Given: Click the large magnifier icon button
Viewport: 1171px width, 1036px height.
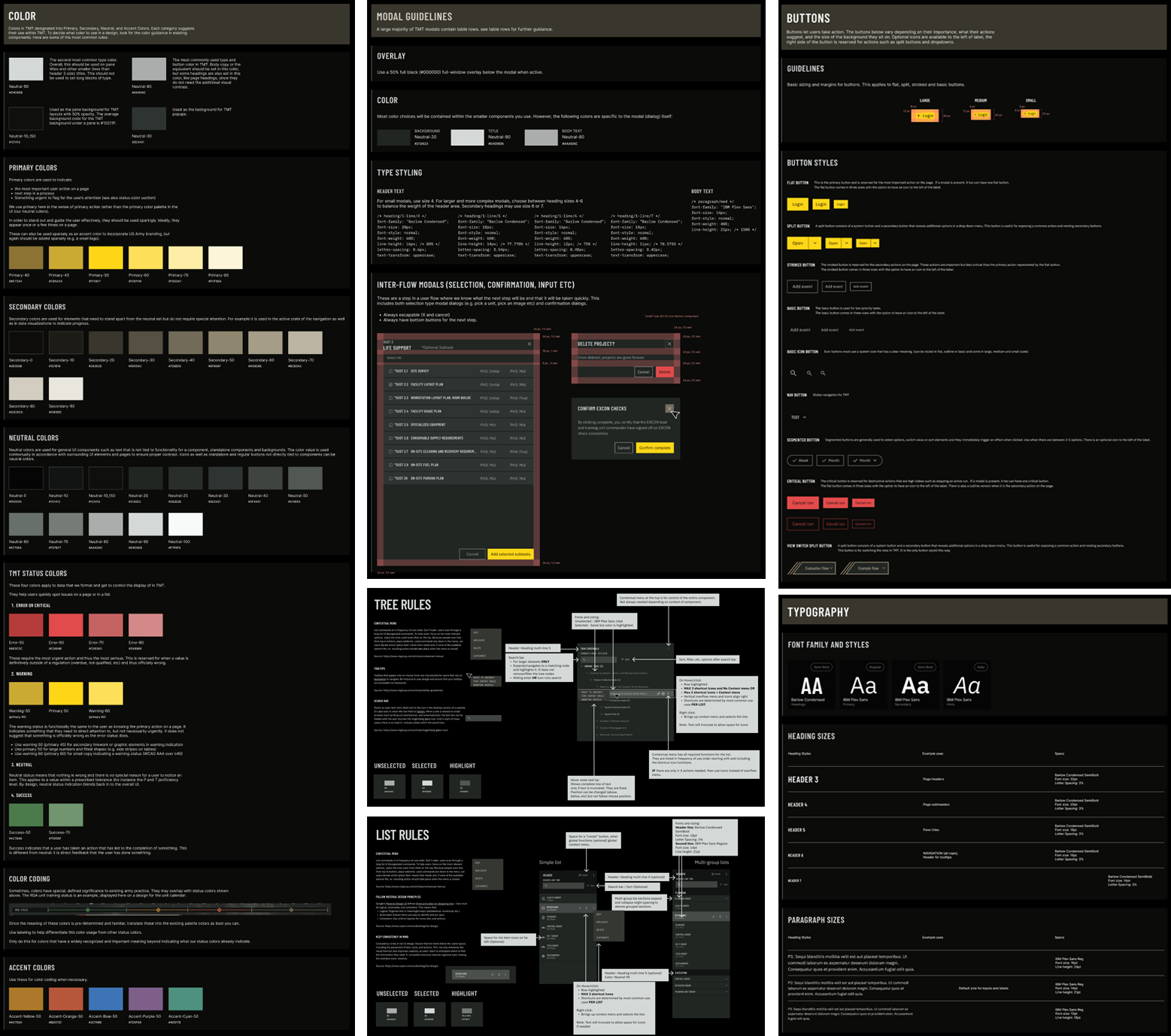Looking at the screenshot, I should (x=793, y=373).
